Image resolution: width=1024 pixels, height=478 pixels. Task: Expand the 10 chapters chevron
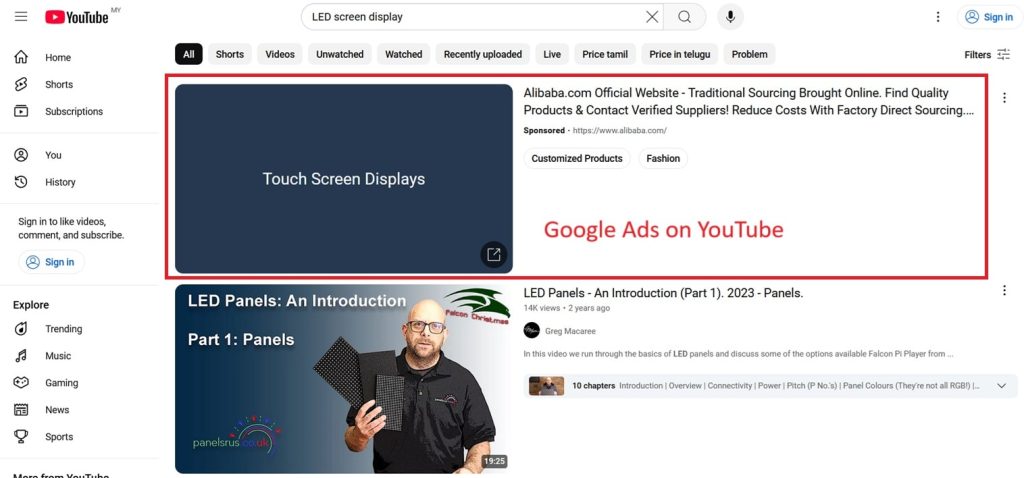click(x=1002, y=386)
